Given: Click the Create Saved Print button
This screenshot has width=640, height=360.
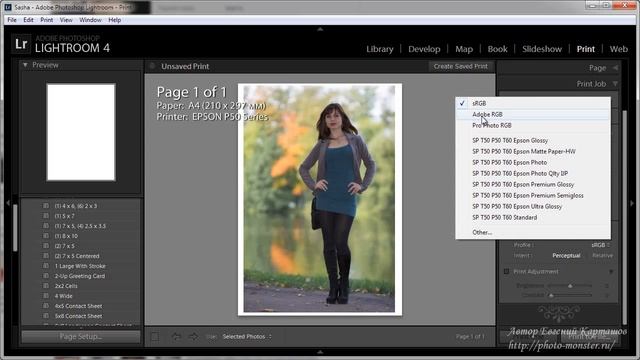Looking at the screenshot, I should coord(460,66).
